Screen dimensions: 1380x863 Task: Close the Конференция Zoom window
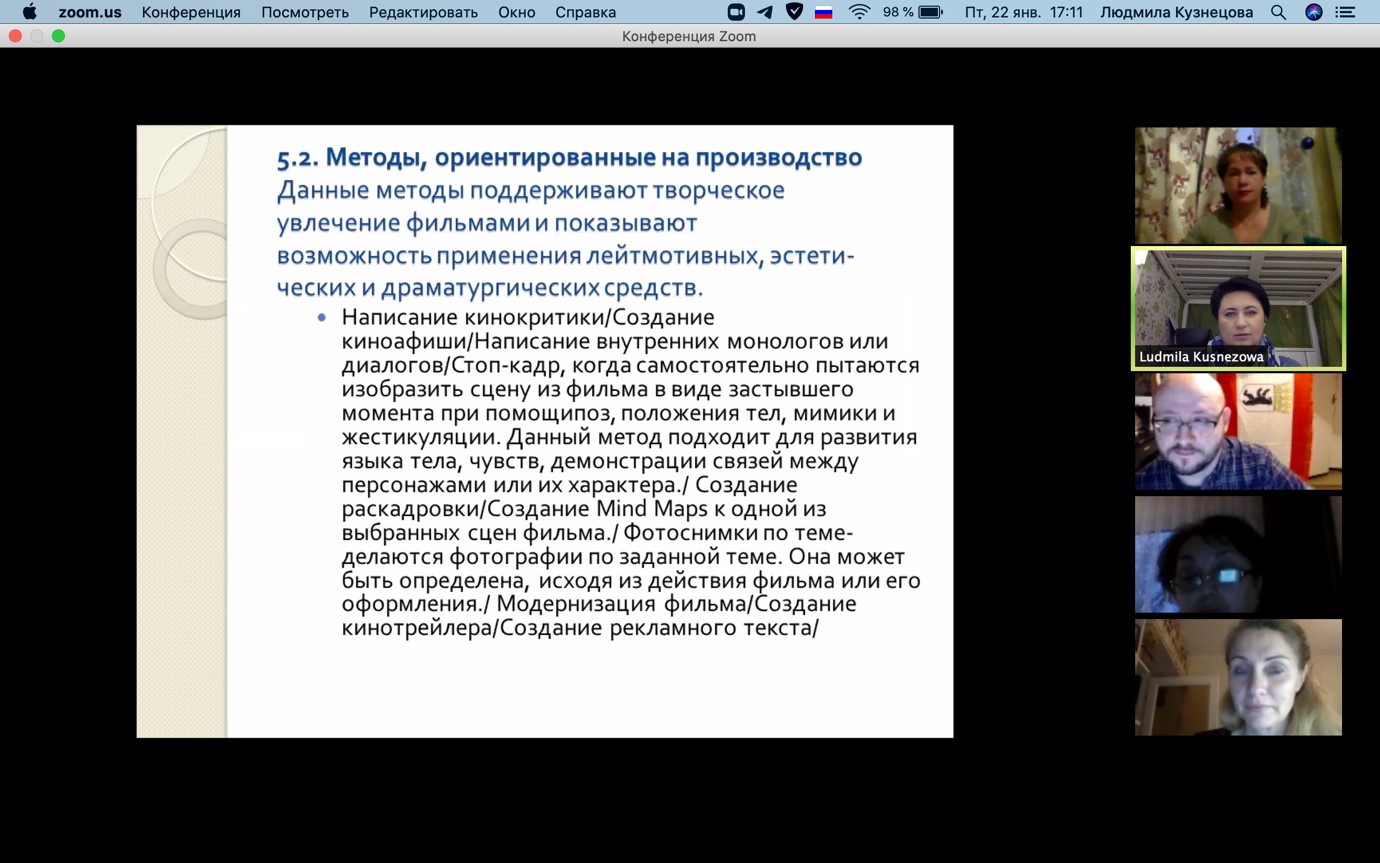click(15, 36)
